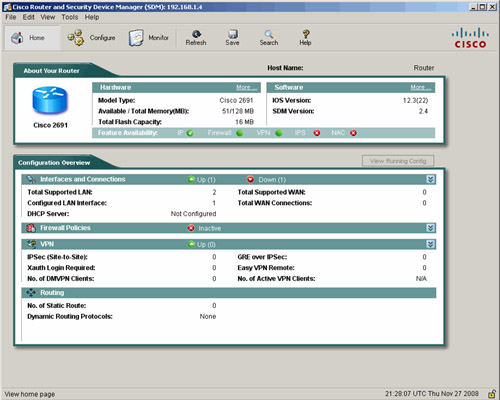Select No. of Active VPN Clients value N/A
This screenshot has width=500, height=400.
tap(421, 278)
